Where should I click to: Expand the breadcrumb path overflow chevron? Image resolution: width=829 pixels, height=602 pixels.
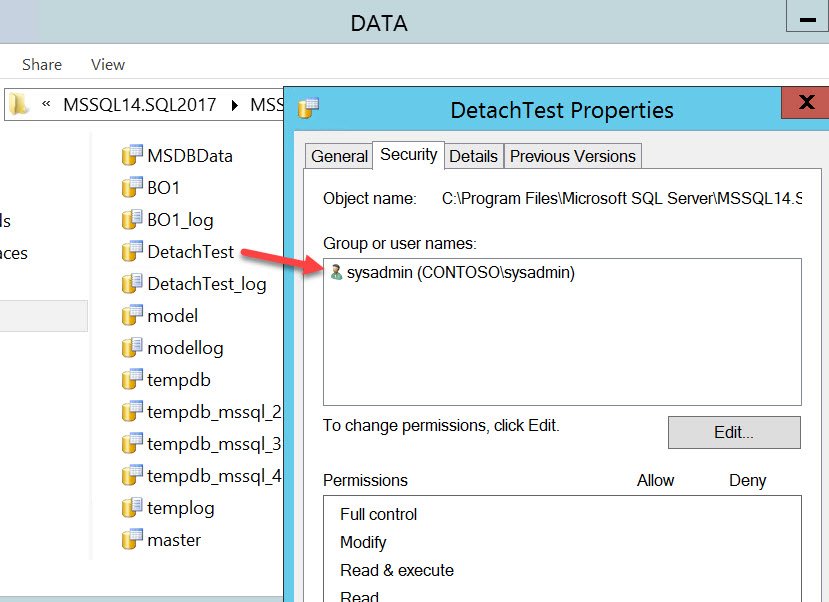(x=46, y=104)
